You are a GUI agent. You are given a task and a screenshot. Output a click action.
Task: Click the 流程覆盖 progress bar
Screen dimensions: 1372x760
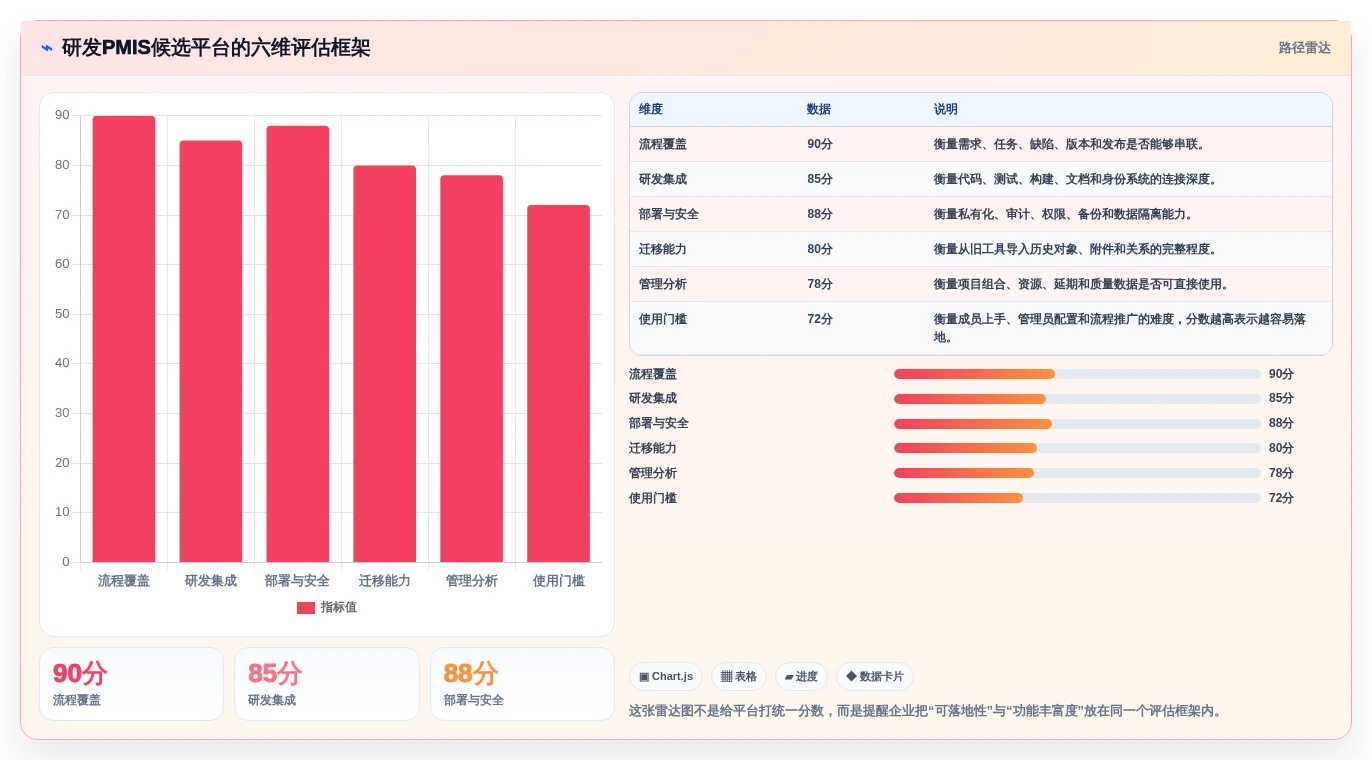[1077, 374]
